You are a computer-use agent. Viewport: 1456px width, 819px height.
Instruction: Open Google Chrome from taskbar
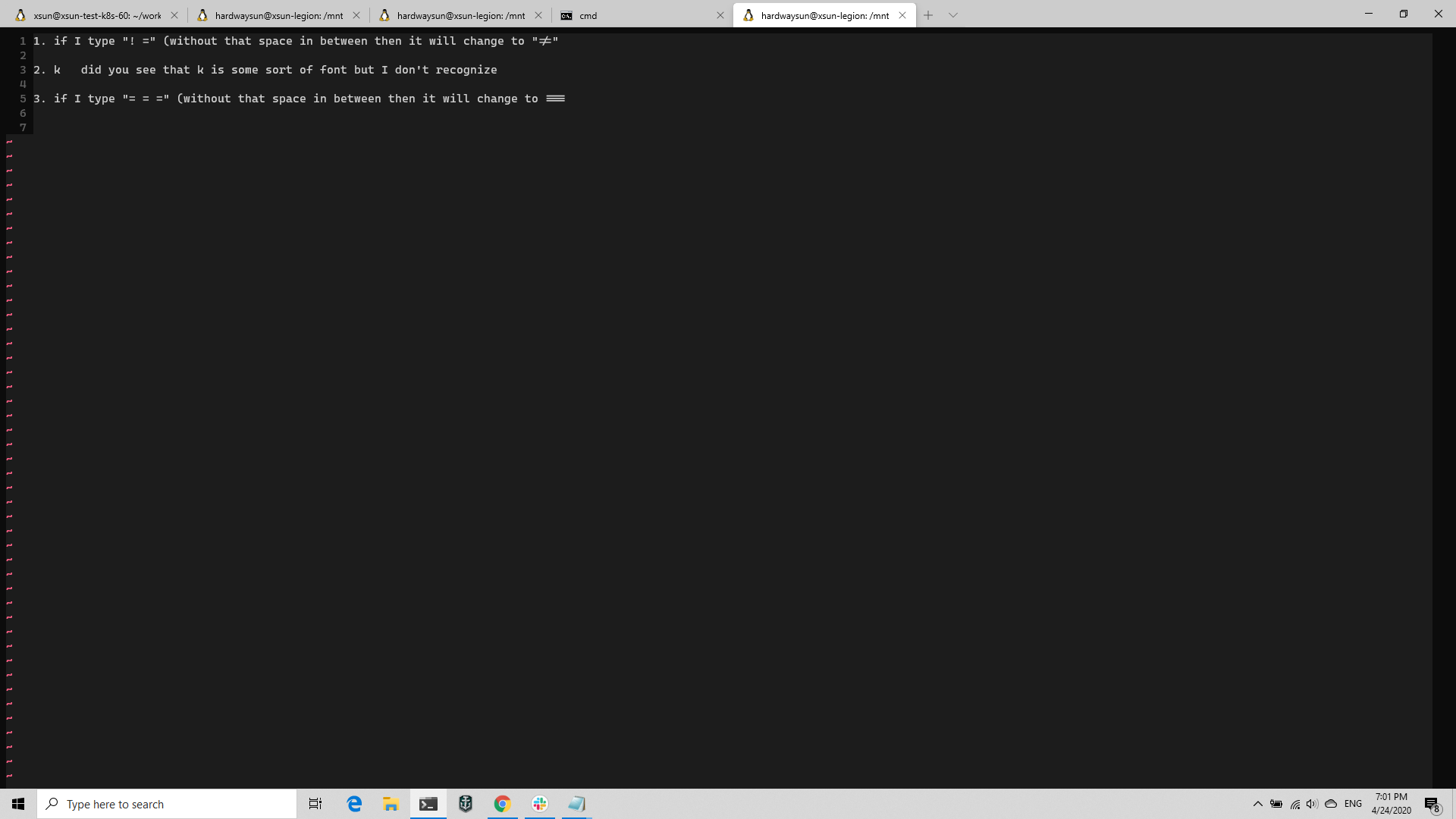tap(503, 804)
